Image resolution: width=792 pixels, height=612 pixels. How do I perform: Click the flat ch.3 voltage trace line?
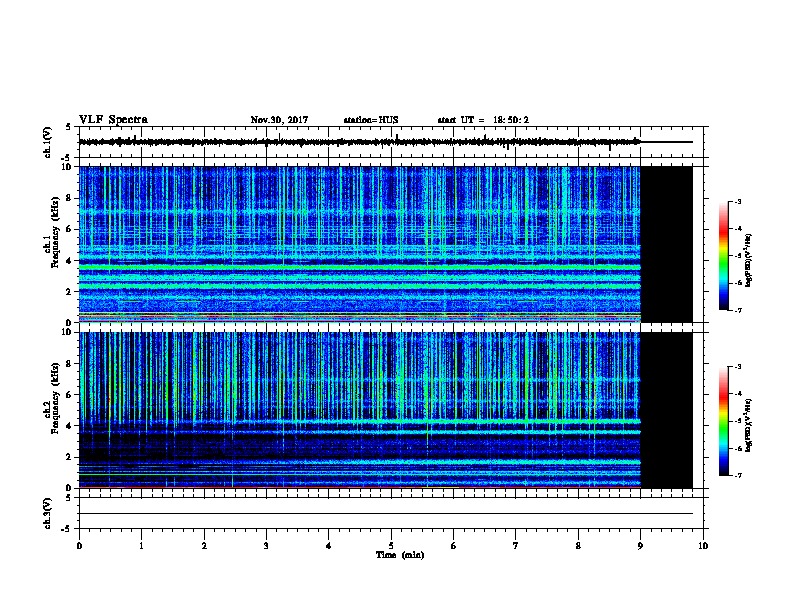(x=386, y=514)
